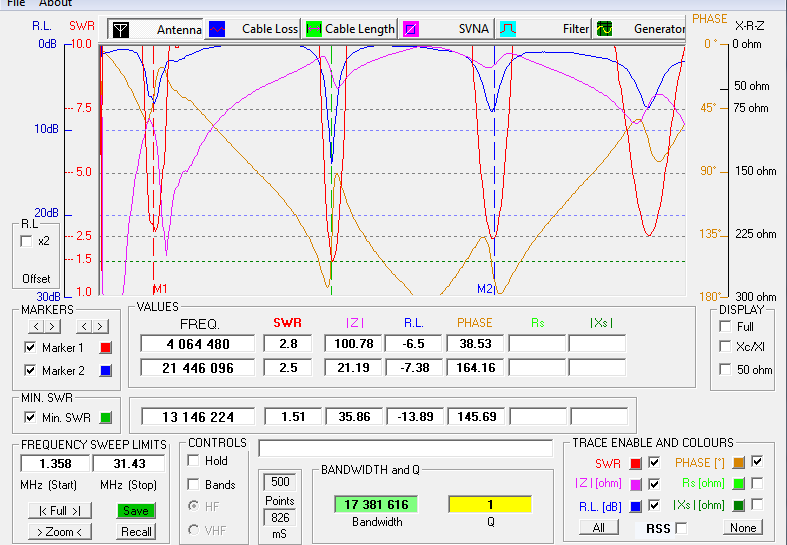
Task: Click the Recall button
Action: click(x=136, y=531)
